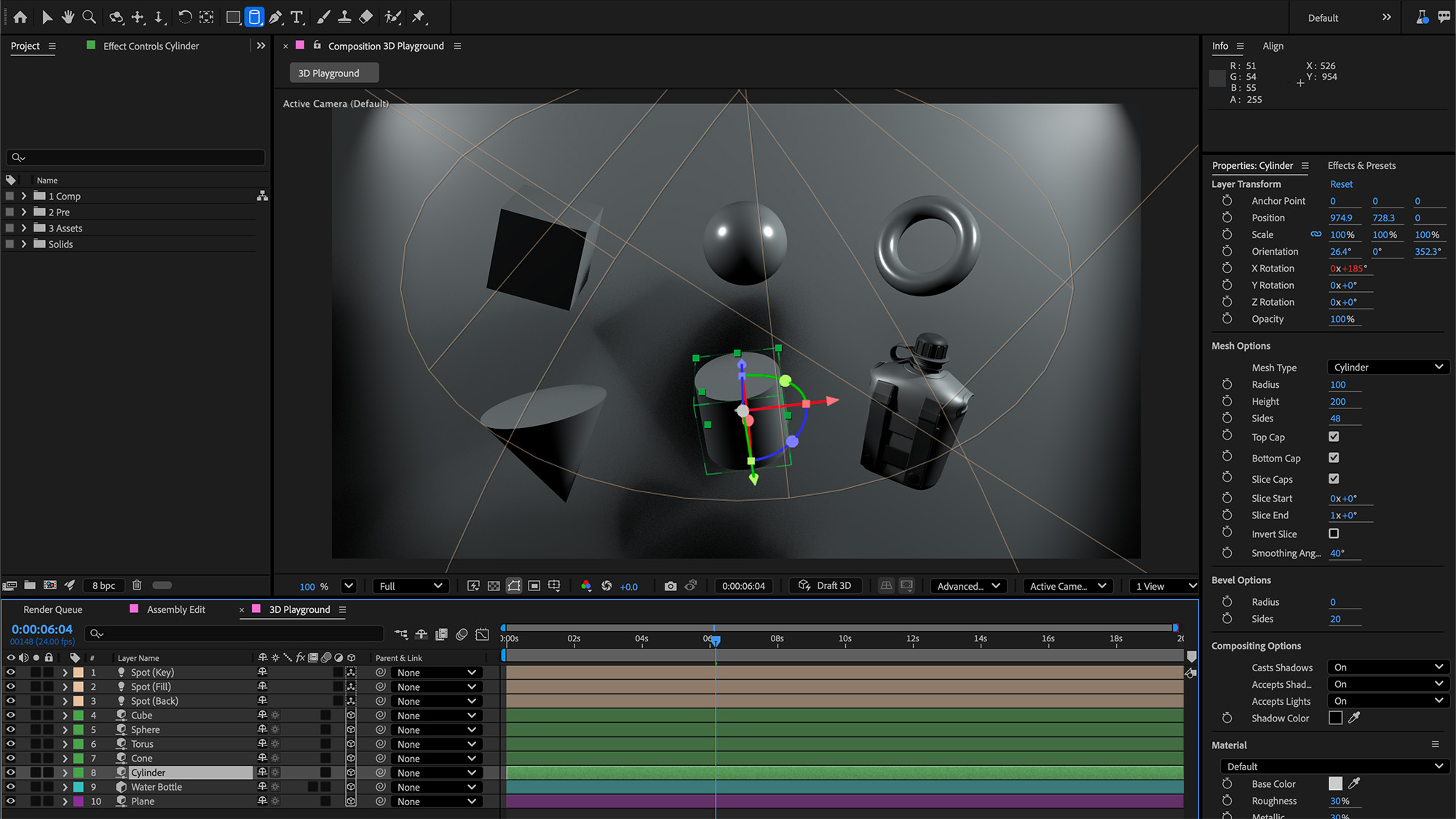The height and width of the screenshot is (819, 1456).
Task: Switch to the Effects & Presets tab
Action: (x=1361, y=165)
